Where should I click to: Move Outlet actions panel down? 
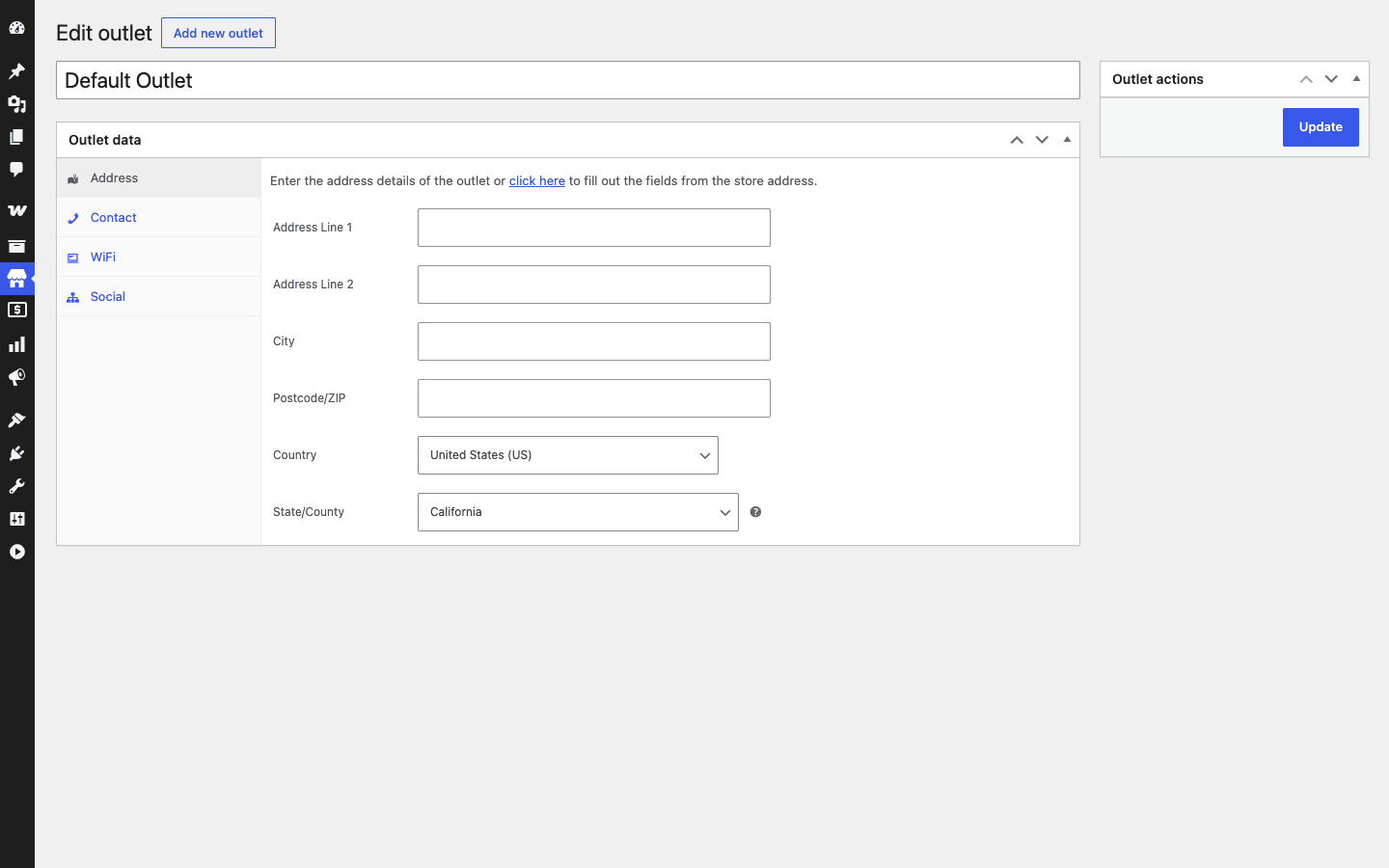click(1331, 79)
